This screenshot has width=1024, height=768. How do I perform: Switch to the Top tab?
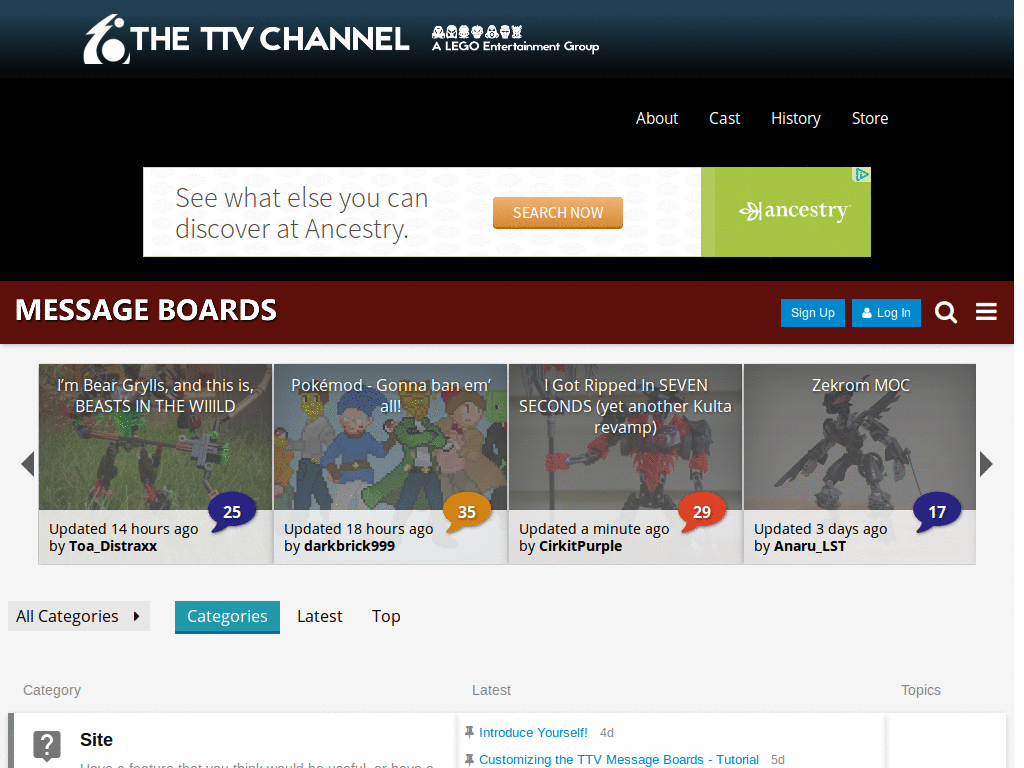point(386,616)
